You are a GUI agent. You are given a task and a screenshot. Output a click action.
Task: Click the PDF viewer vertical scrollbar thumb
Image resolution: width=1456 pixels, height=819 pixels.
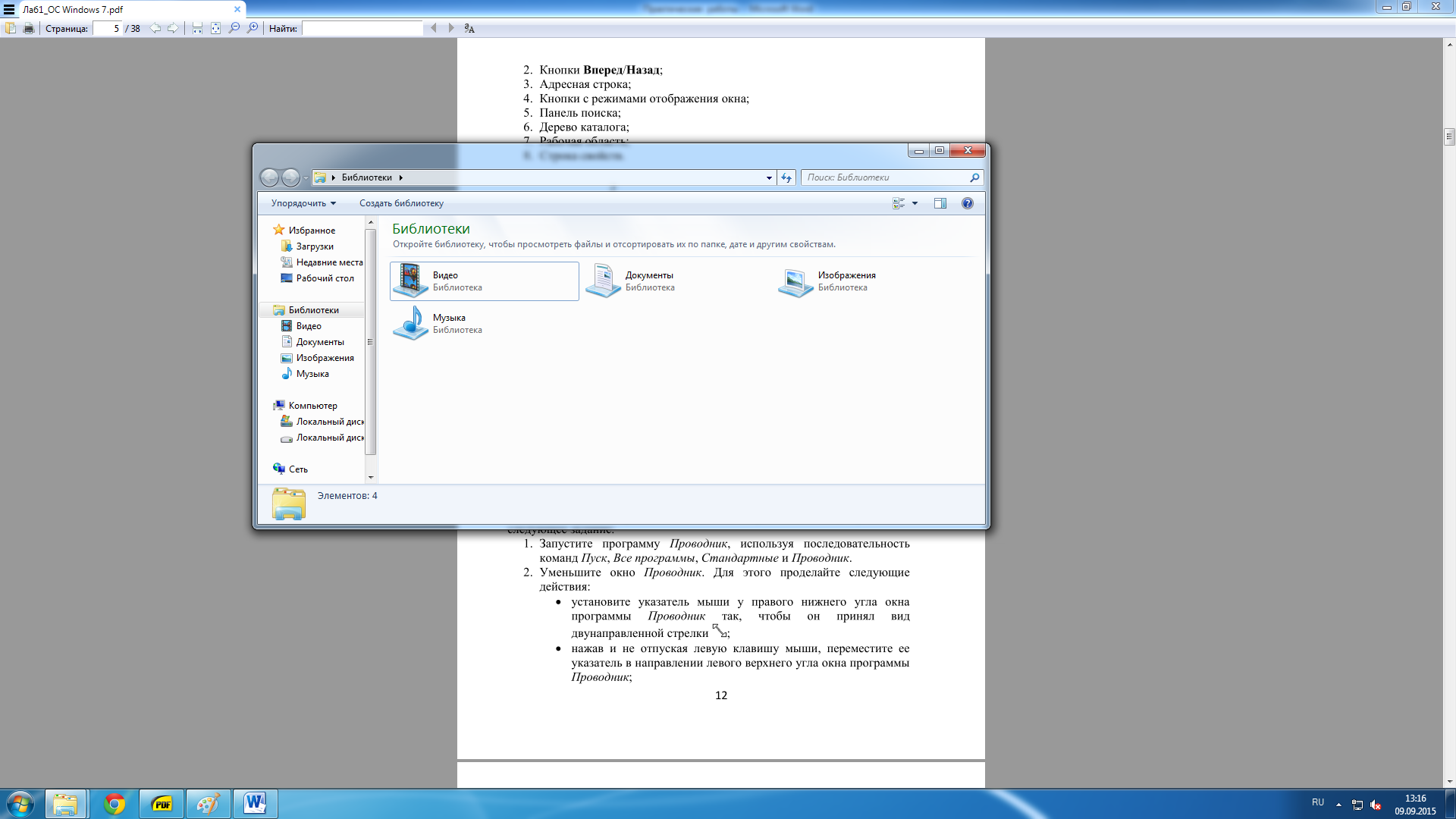1449,136
